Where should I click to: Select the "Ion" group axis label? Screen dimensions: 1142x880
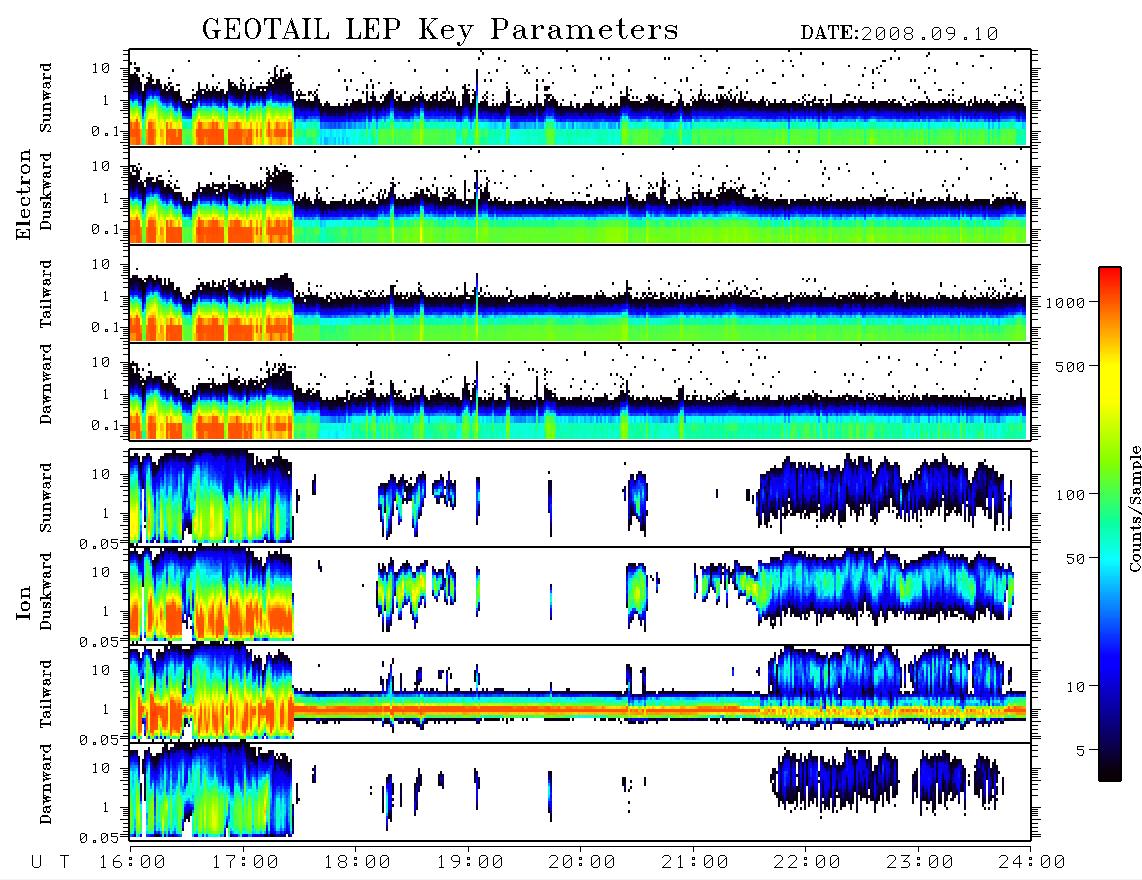24,603
